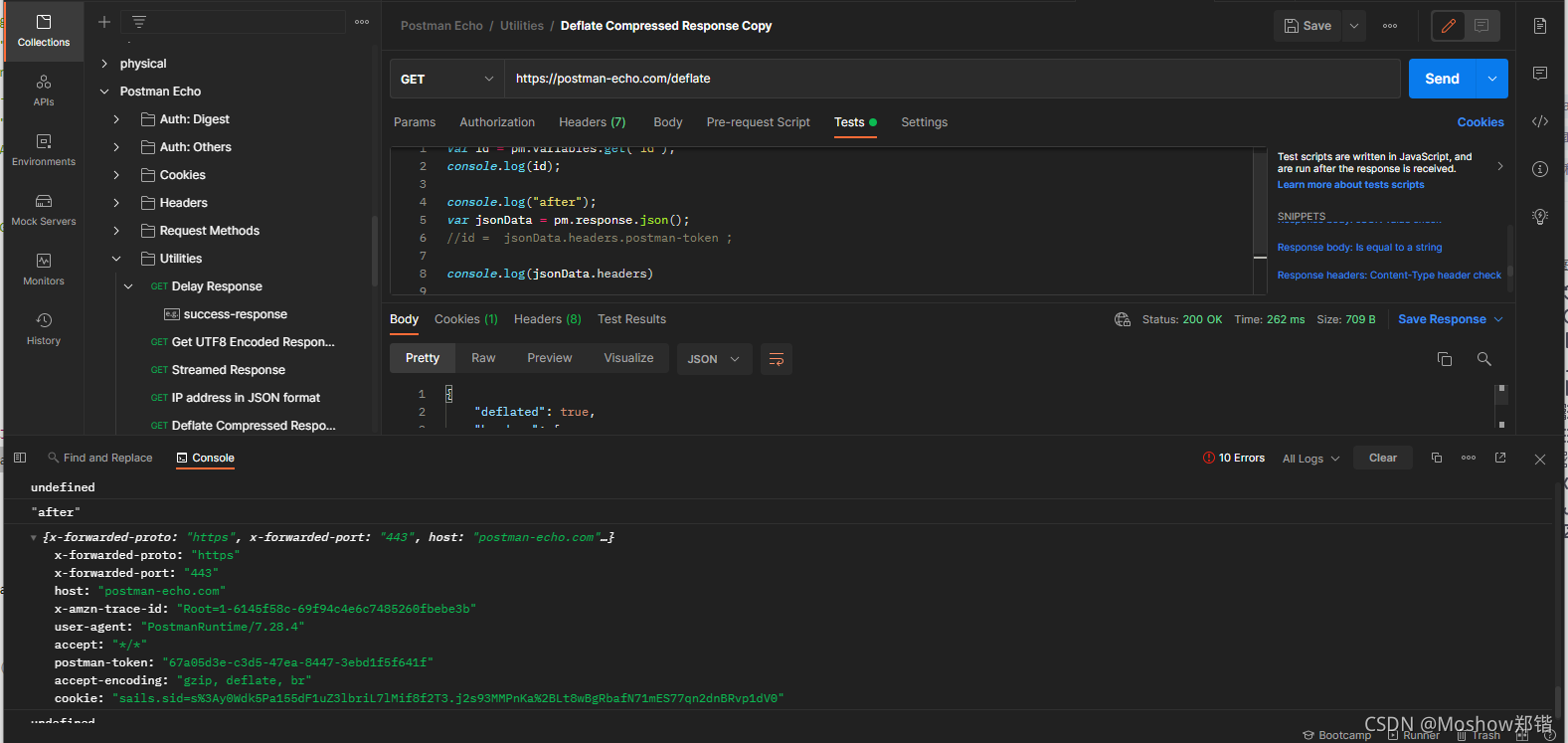The height and width of the screenshot is (743, 1568).
Task: Open the Send button dropdown arrow
Action: (1492, 79)
